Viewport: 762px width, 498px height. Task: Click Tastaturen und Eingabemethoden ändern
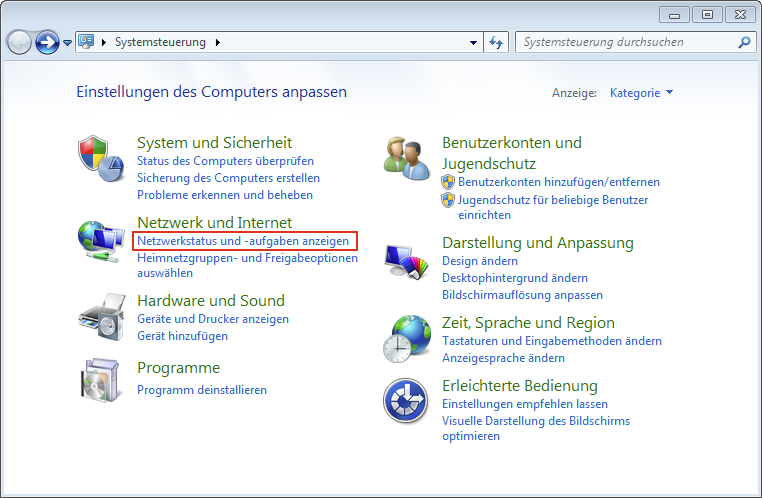coord(552,342)
